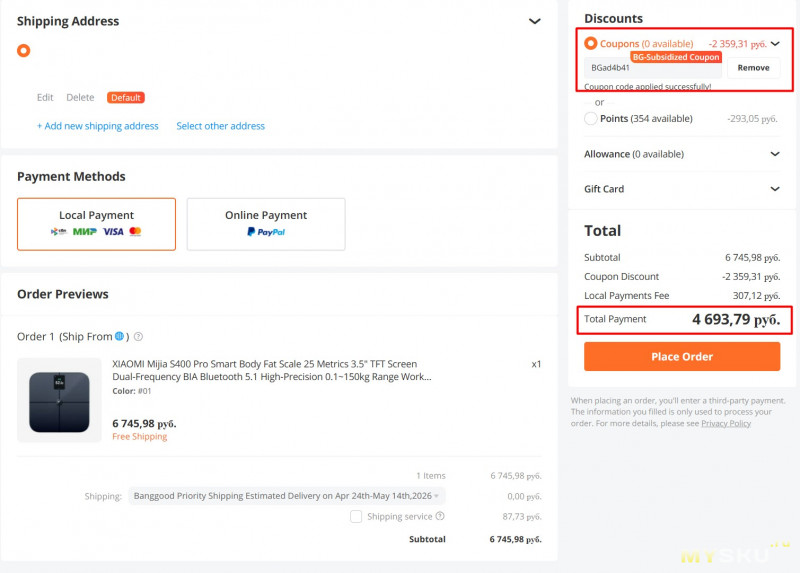Click the PayPal logo
This screenshot has height=573, width=800.
point(266,232)
